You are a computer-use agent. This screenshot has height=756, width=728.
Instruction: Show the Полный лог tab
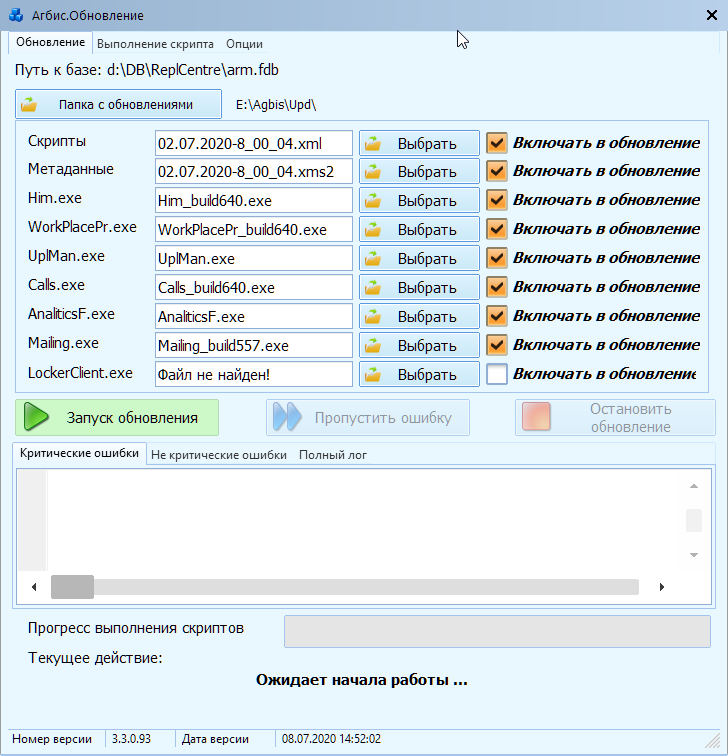333,455
